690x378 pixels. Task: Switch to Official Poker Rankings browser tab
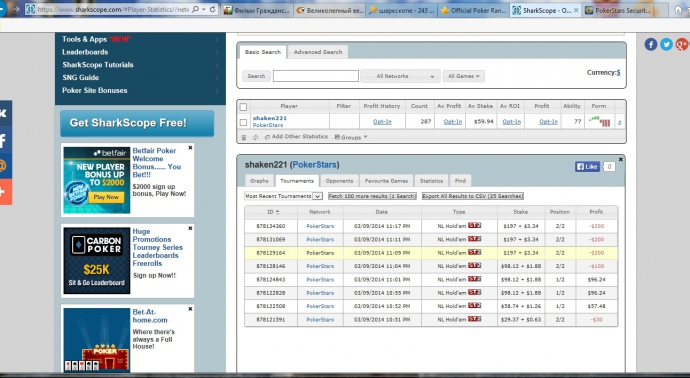[473, 10]
